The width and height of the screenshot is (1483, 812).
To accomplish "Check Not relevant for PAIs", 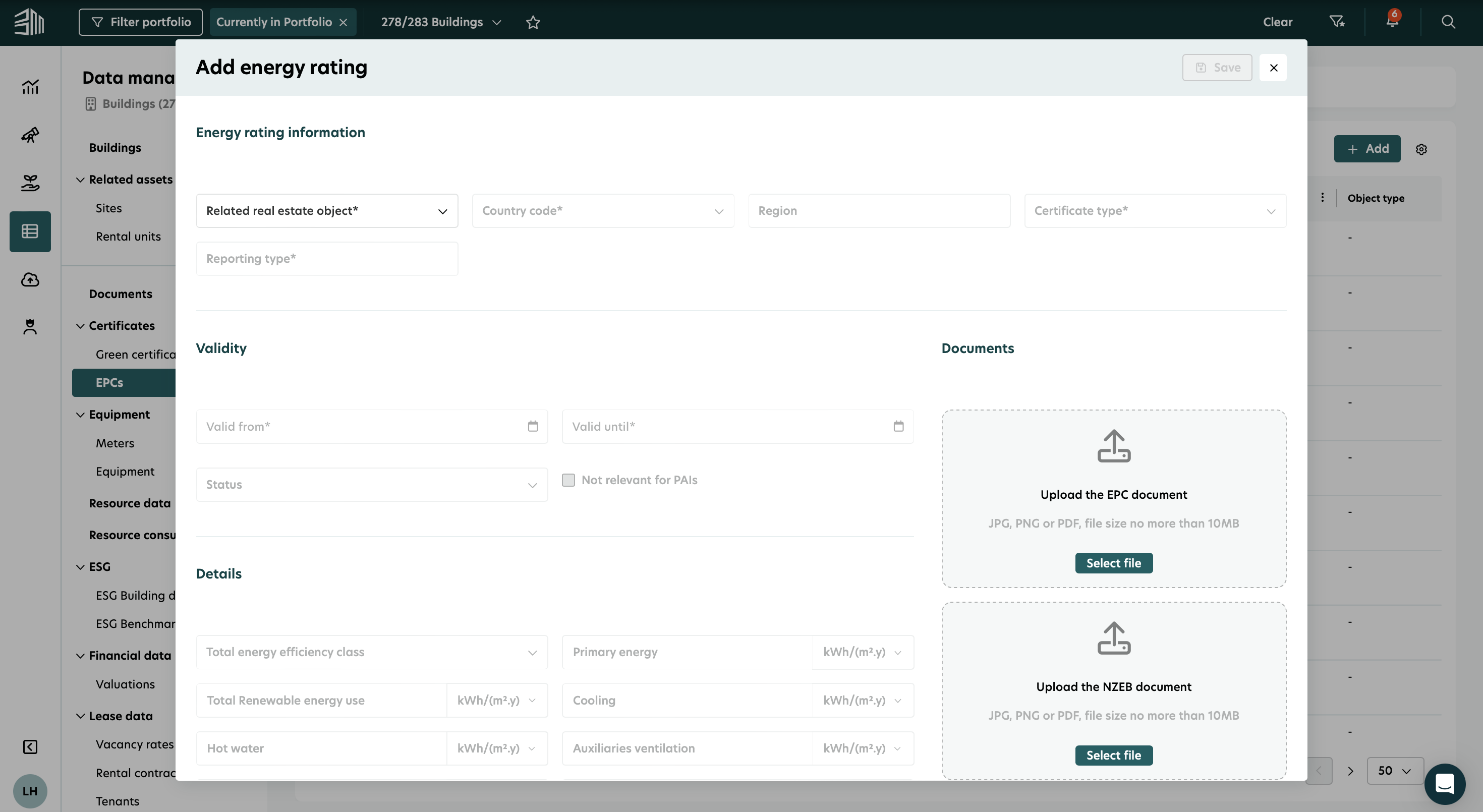I will [x=568, y=480].
